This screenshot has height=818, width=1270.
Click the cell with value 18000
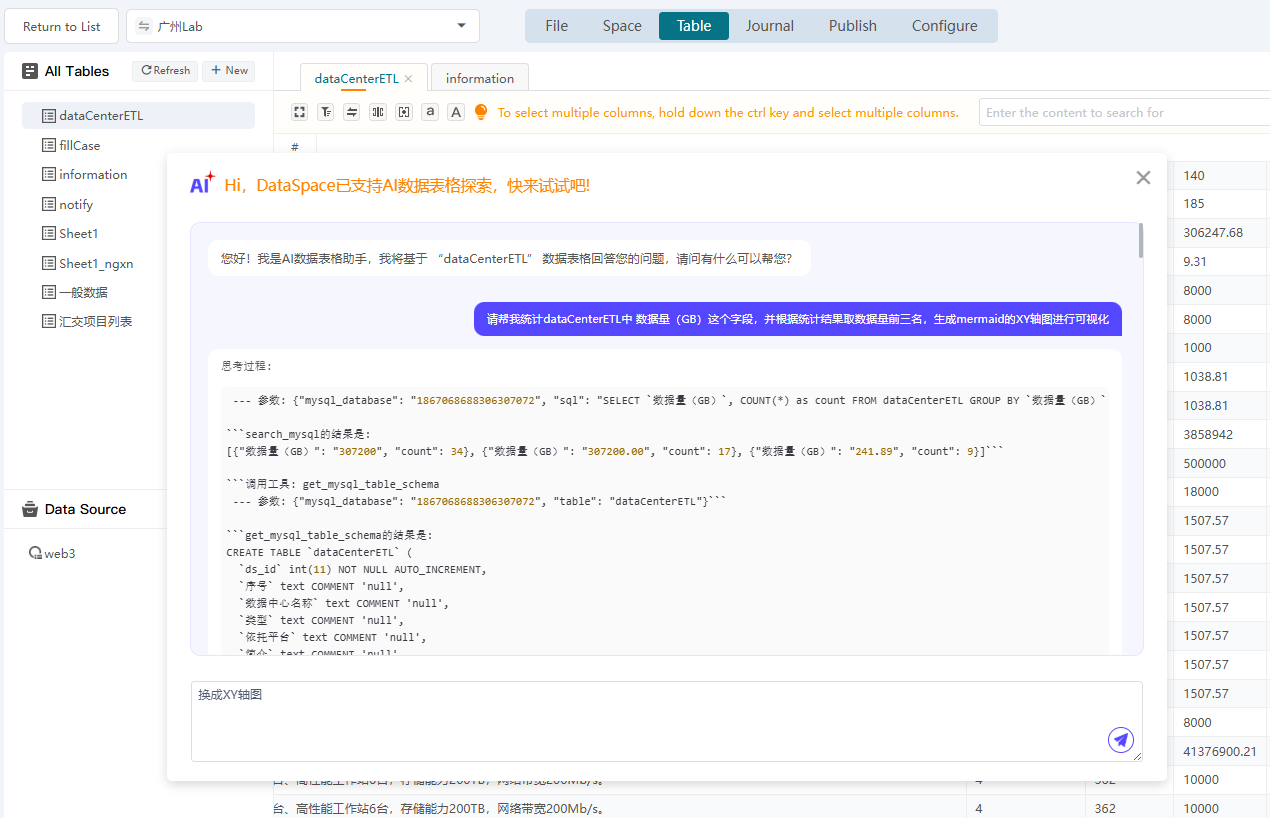1220,492
